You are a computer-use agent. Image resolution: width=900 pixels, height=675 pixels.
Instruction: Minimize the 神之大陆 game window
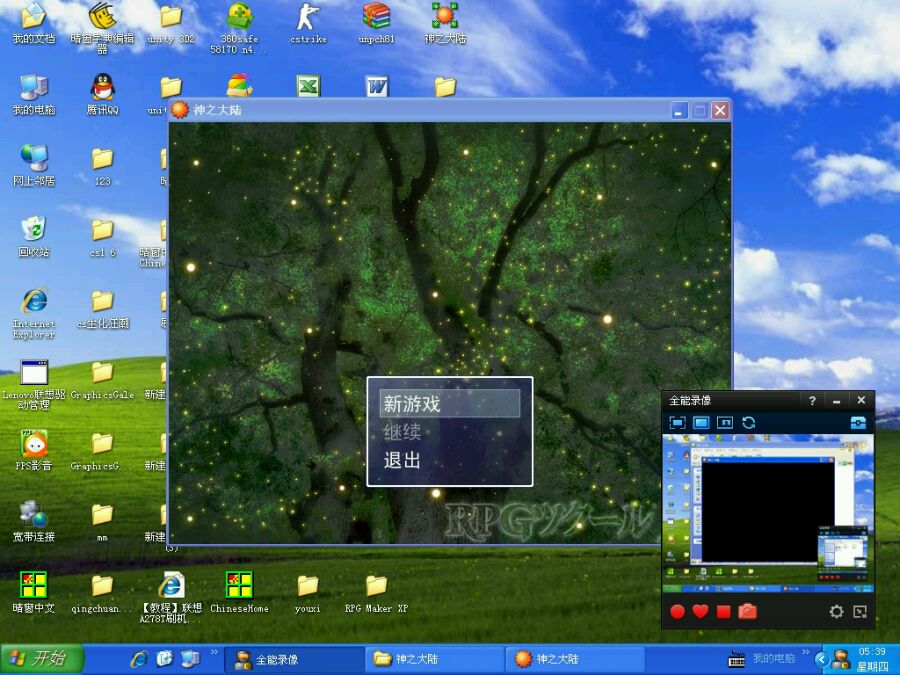coord(680,110)
